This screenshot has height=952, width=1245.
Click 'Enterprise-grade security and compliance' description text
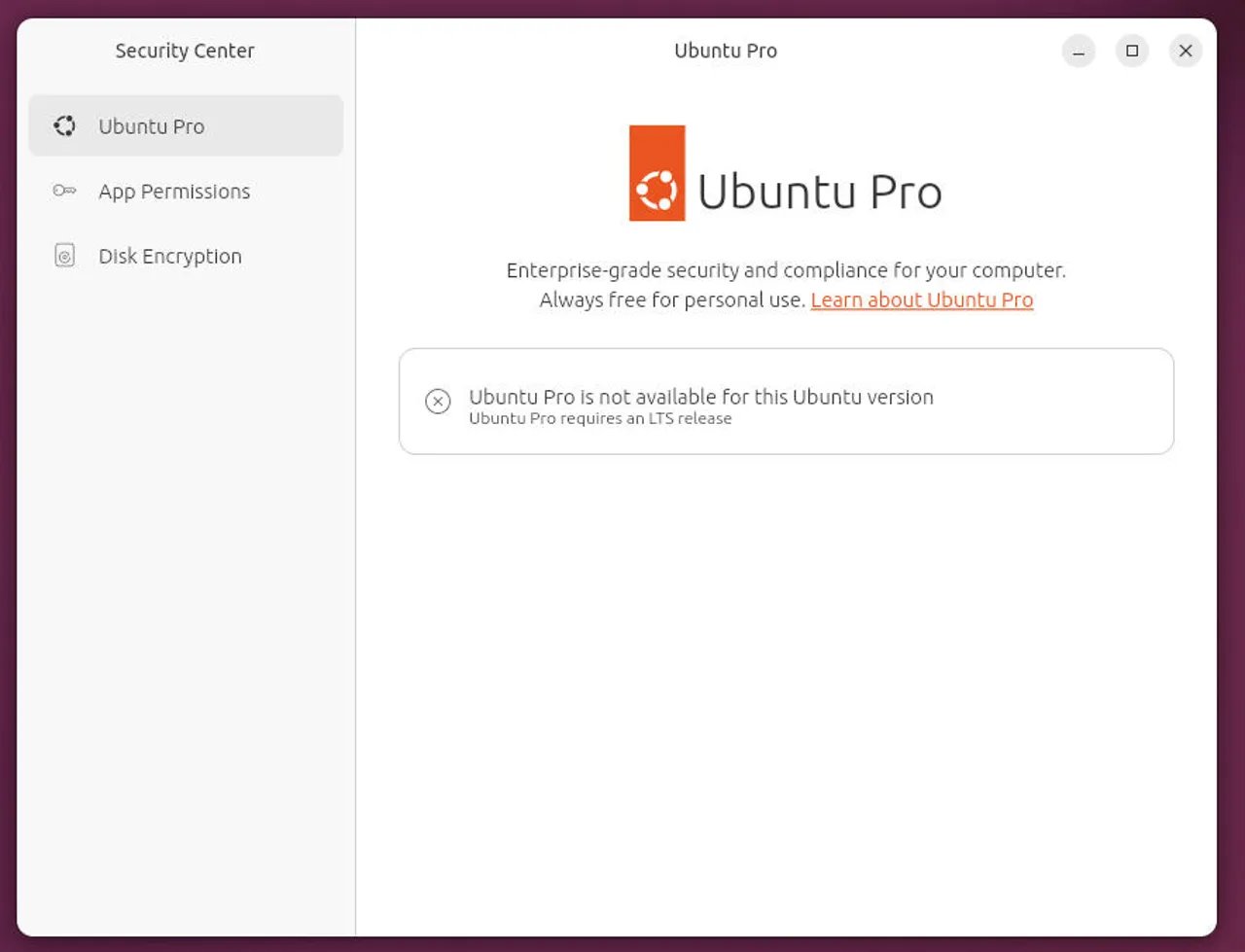(786, 270)
